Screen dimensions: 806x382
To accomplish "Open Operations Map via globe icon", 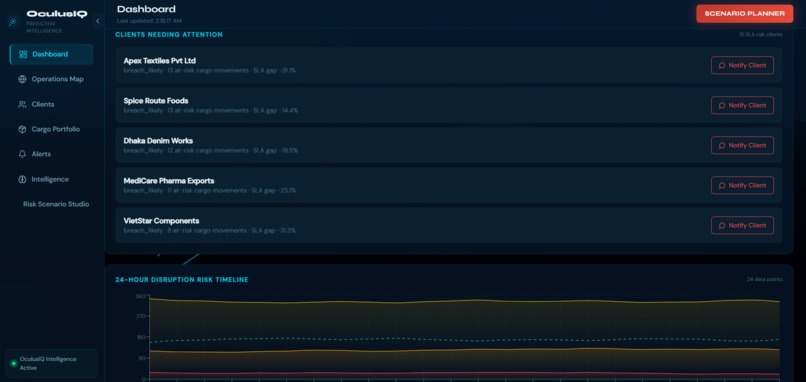I will coord(22,79).
